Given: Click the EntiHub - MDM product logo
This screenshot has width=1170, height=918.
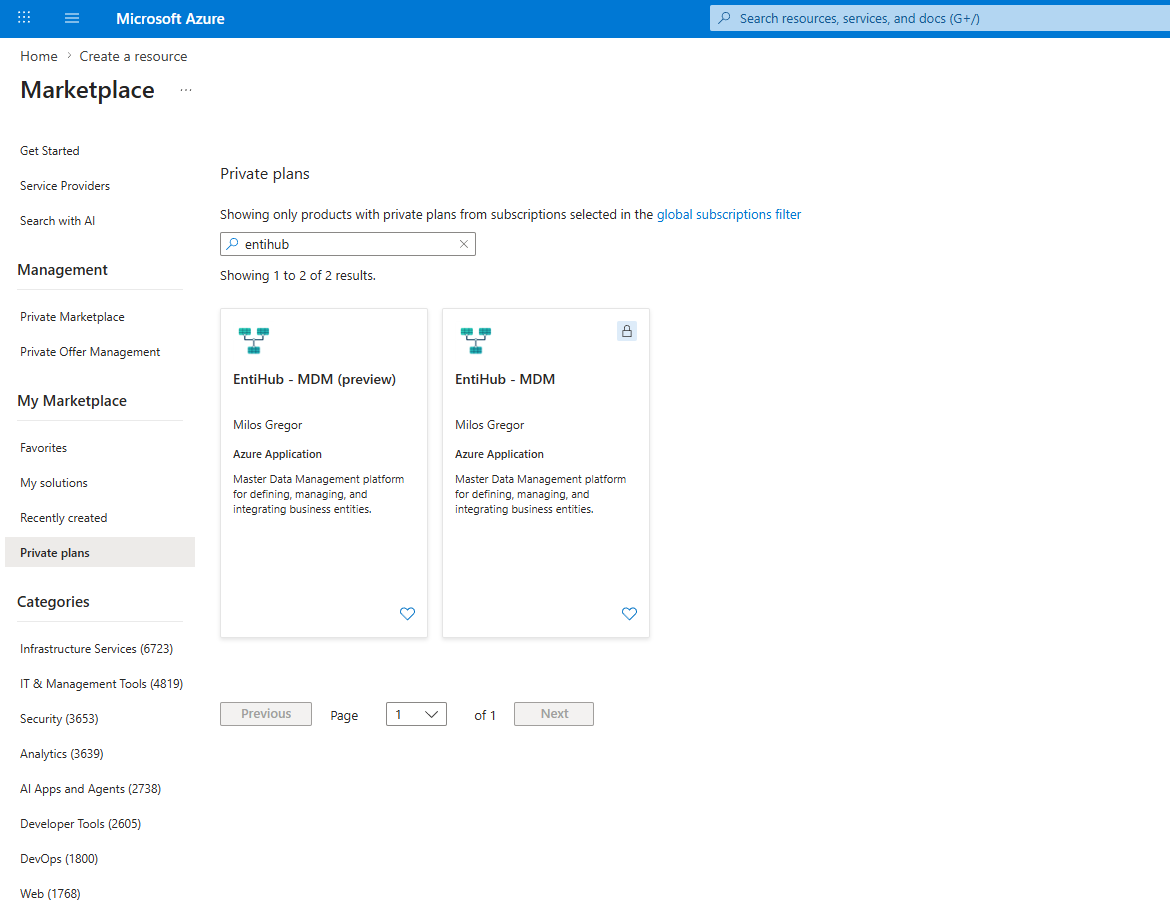Looking at the screenshot, I should (x=476, y=340).
